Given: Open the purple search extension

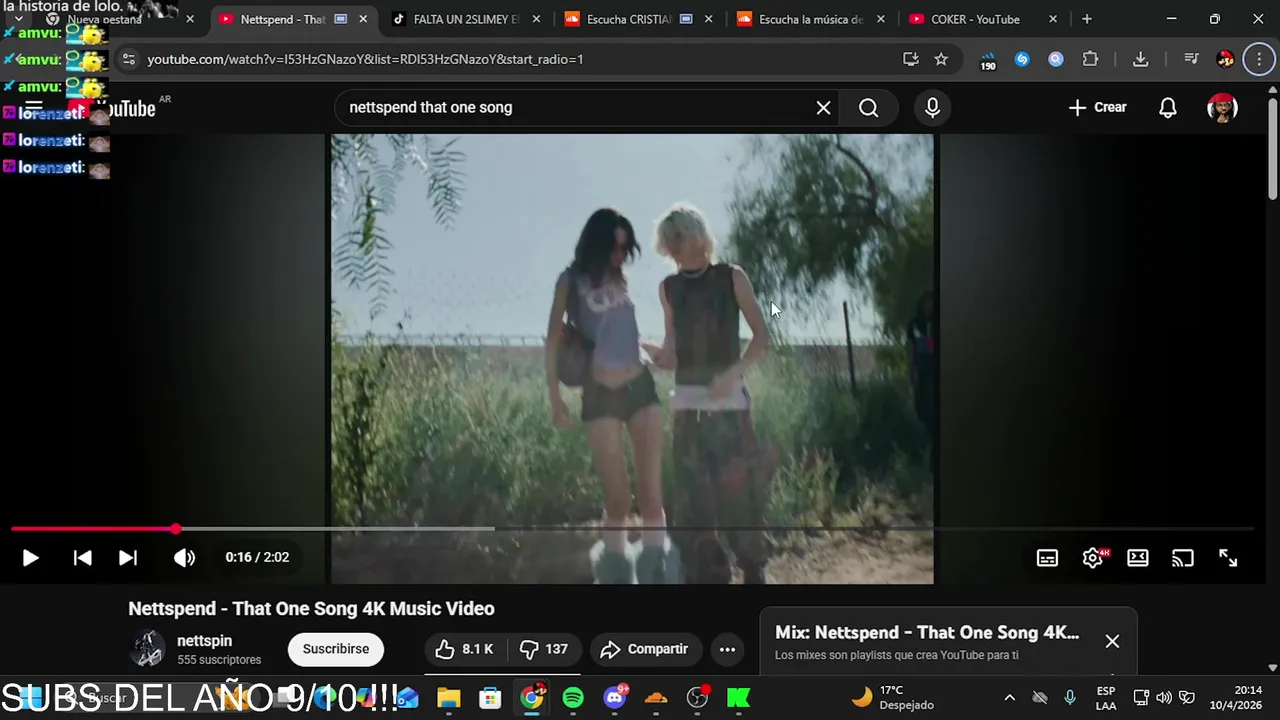Looking at the screenshot, I should pyautogui.click(x=1056, y=59).
